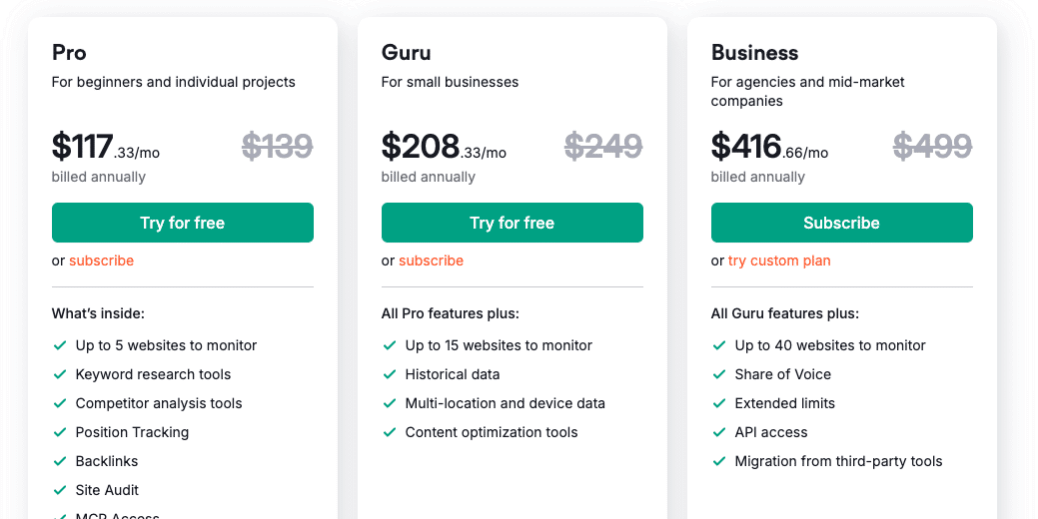Click checkmark next to Content optimization tools
1038x519 pixels.
[389, 433]
